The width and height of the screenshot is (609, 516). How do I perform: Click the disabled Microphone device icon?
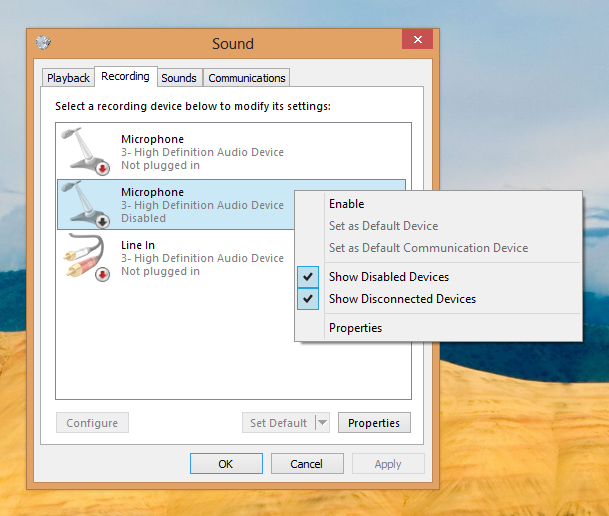point(86,204)
